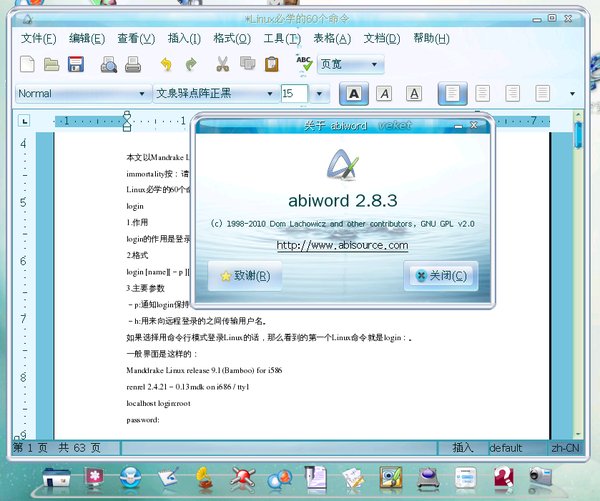
Task: Click the vertical scrollbar thumb
Action: coord(578,135)
